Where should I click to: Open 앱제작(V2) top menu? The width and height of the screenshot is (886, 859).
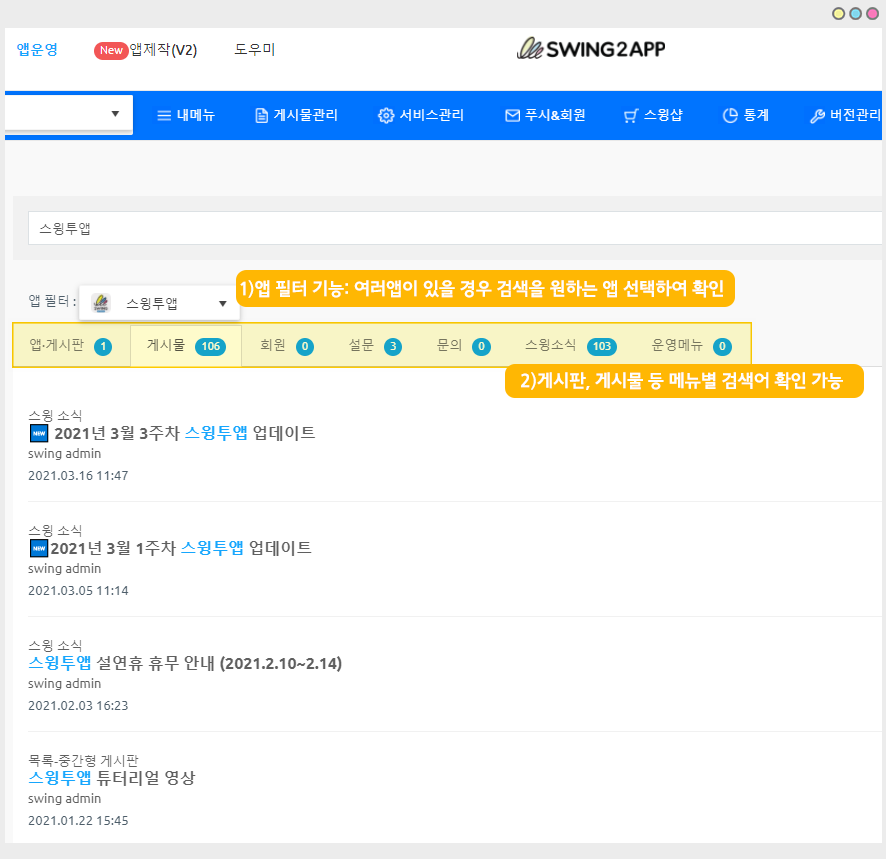pos(162,50)
